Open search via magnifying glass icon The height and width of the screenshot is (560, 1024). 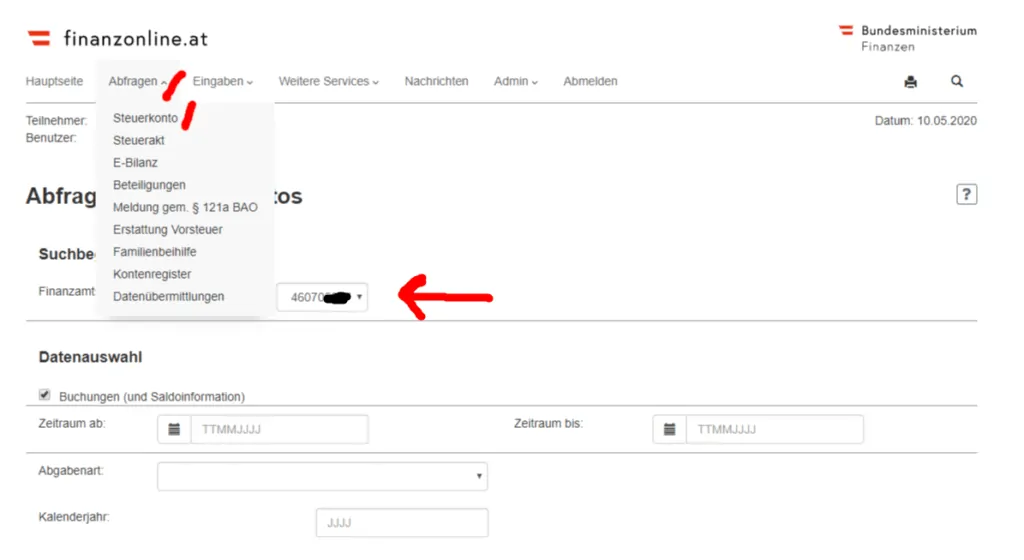pos(957,82)
